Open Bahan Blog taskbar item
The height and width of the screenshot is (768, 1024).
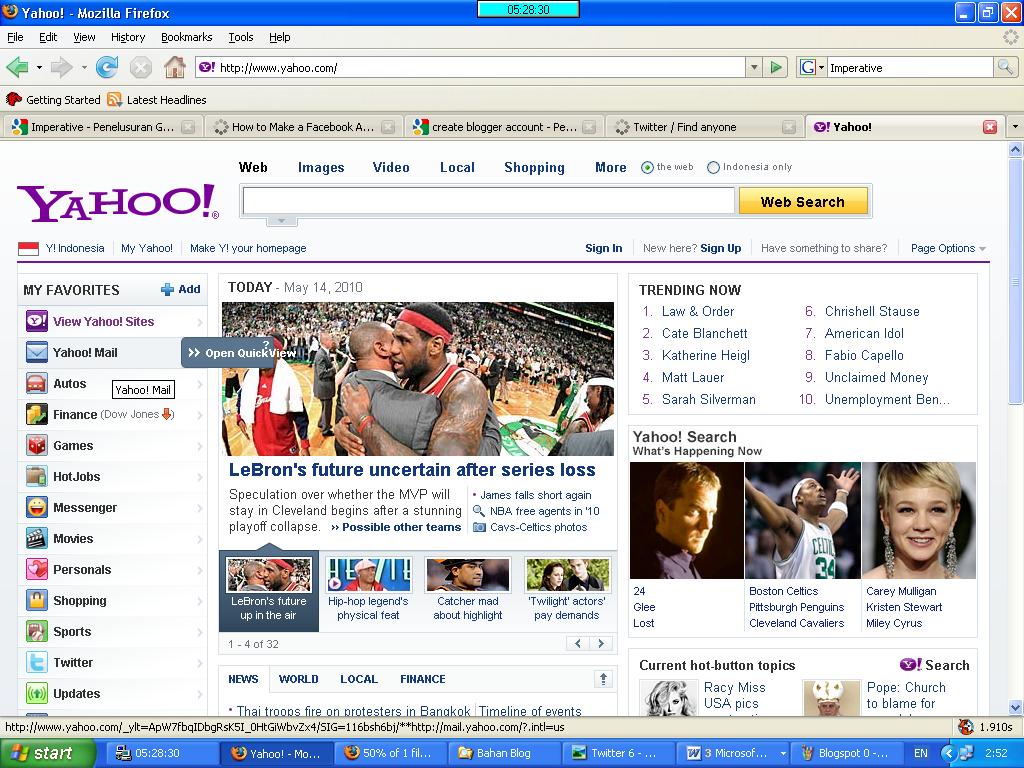point(503,753)
